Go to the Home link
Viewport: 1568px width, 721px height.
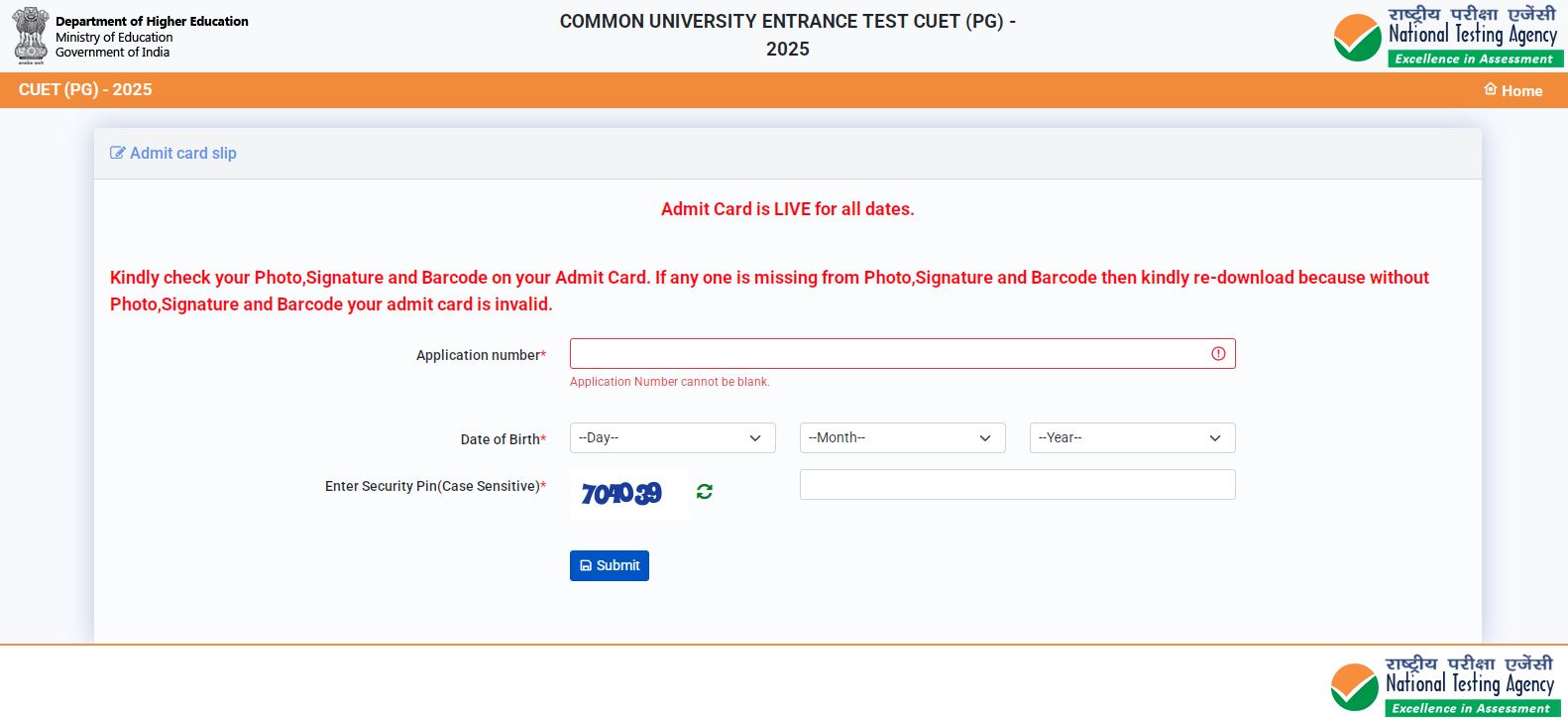coord(1521,91)
